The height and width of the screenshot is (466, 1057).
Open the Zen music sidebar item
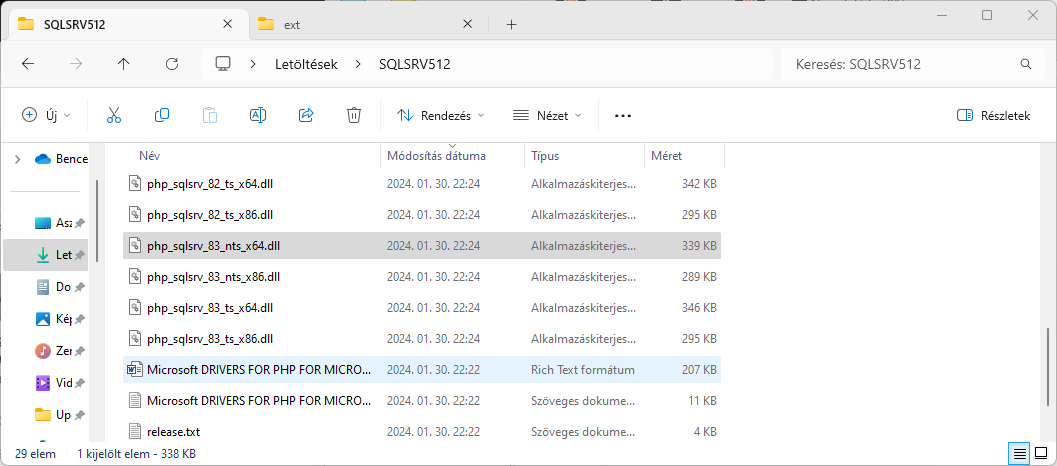[59, 351]
